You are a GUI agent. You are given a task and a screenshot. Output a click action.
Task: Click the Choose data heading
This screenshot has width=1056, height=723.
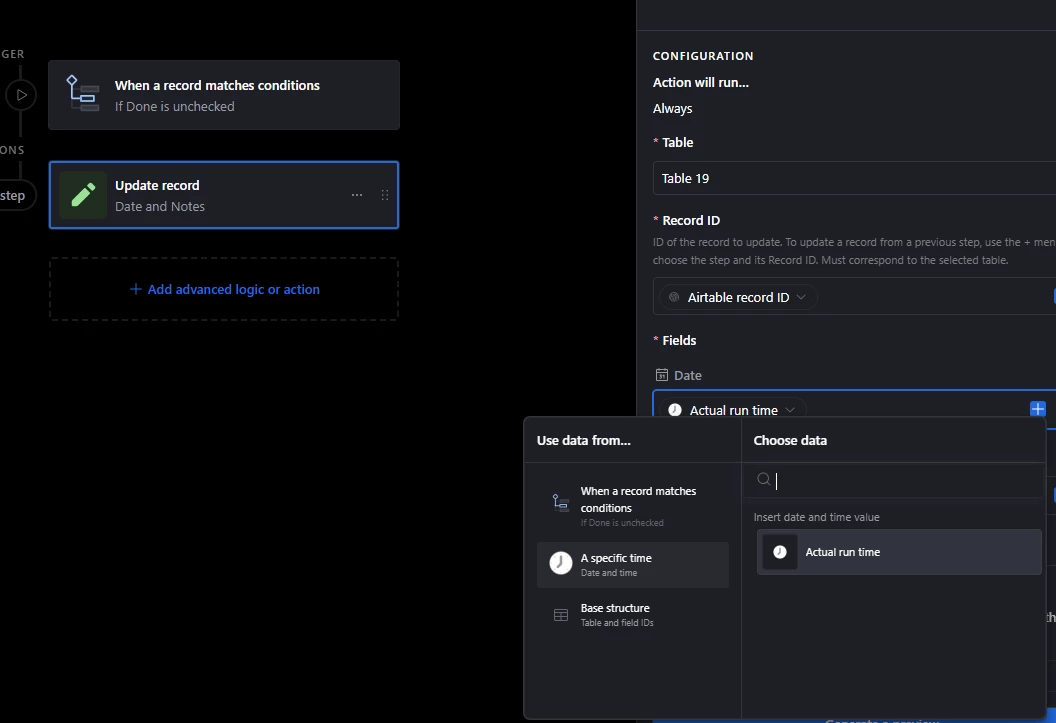[x=790, y=440]
